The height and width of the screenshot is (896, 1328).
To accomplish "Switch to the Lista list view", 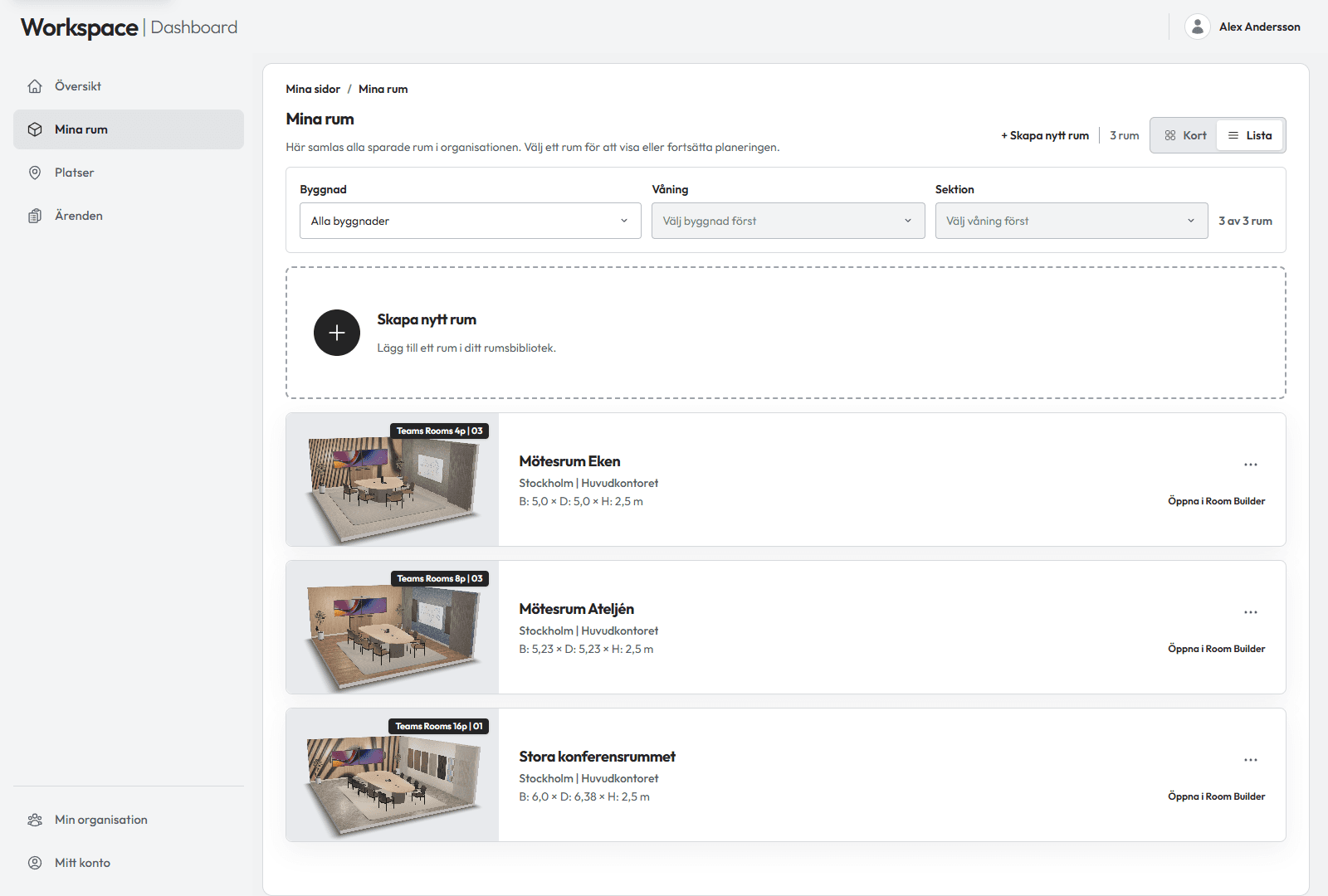I will pos(1250,135).
